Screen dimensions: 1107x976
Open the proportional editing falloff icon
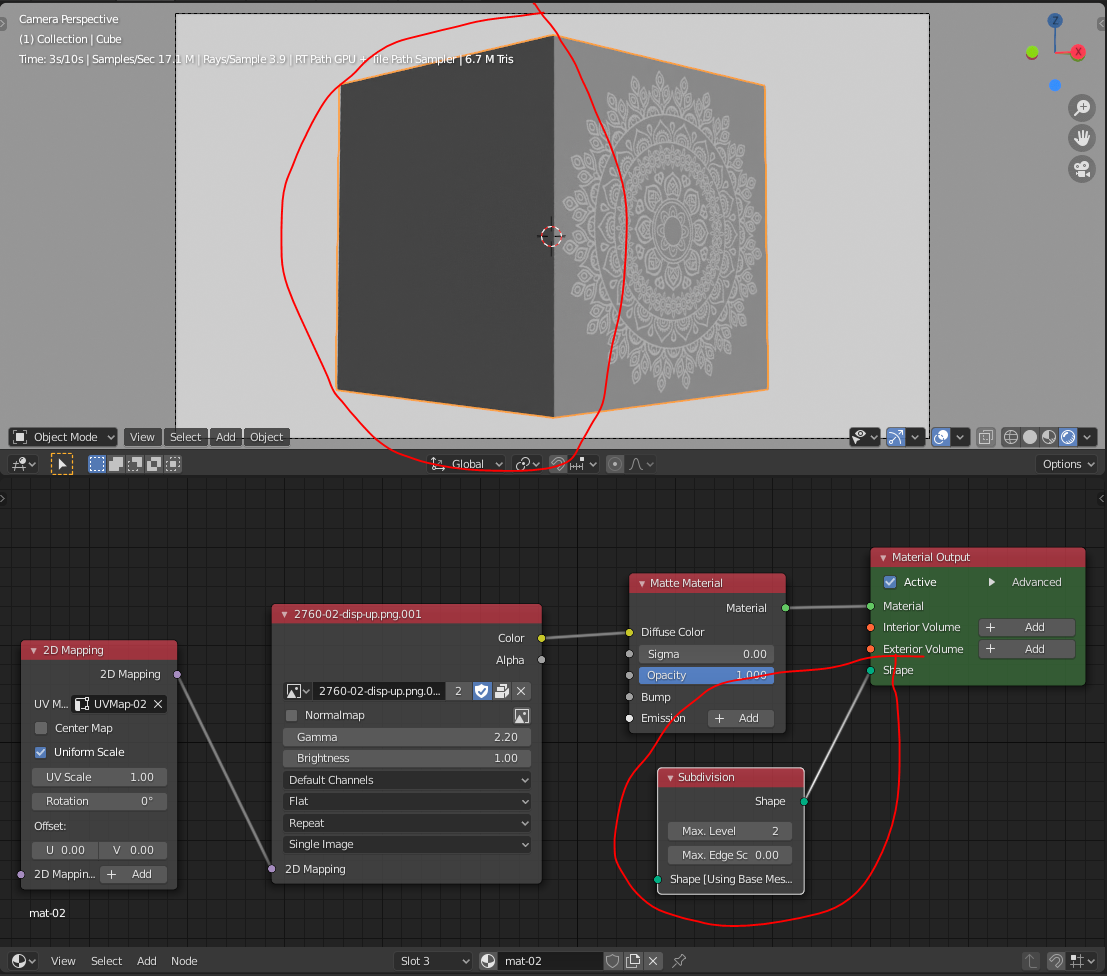click(x=638, y=463)
